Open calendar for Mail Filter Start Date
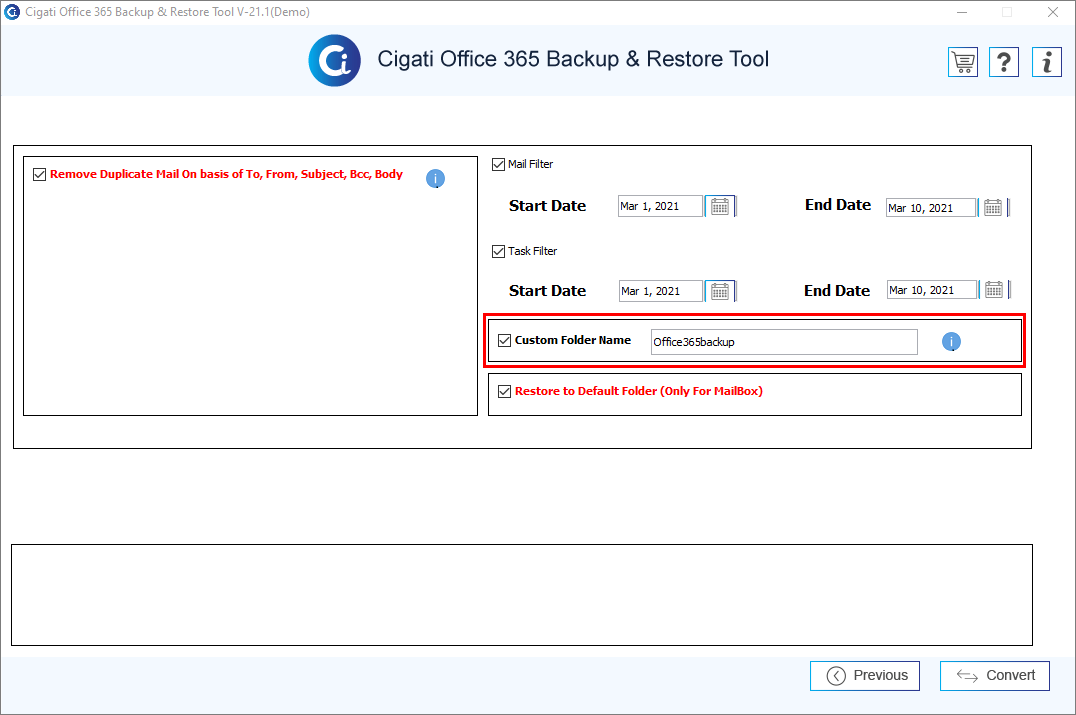This screenshot has width=1076, height=715. click(720, 207)
